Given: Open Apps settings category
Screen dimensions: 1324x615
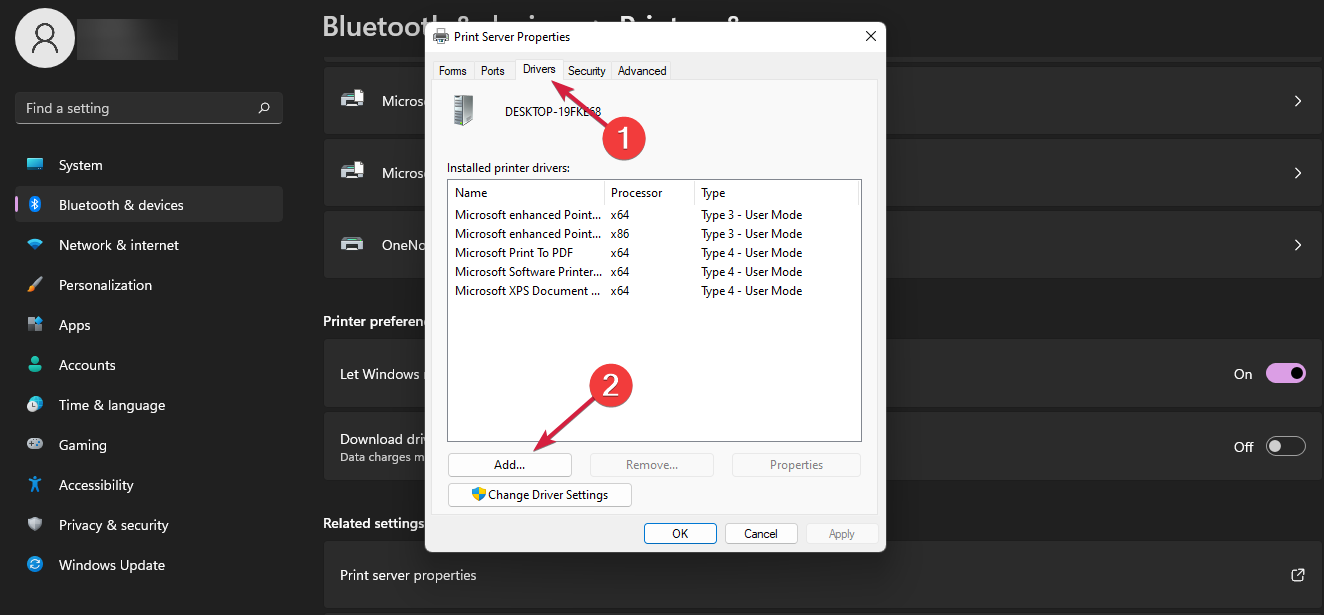Looking at the screenshot, I should 149,325.
